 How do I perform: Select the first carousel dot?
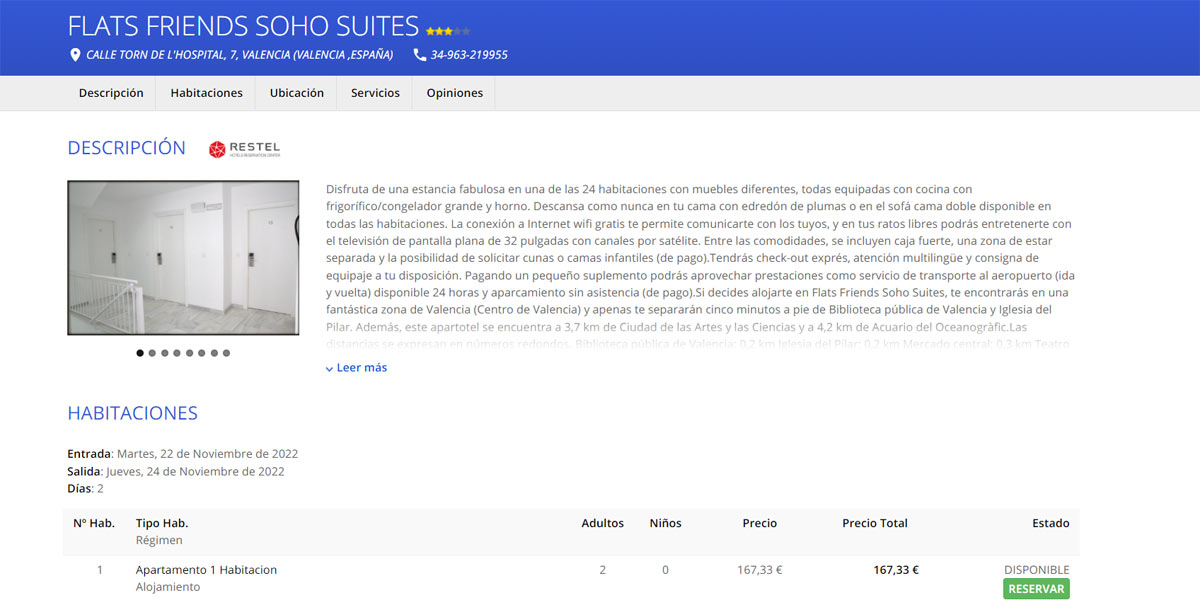coord(140,353)
